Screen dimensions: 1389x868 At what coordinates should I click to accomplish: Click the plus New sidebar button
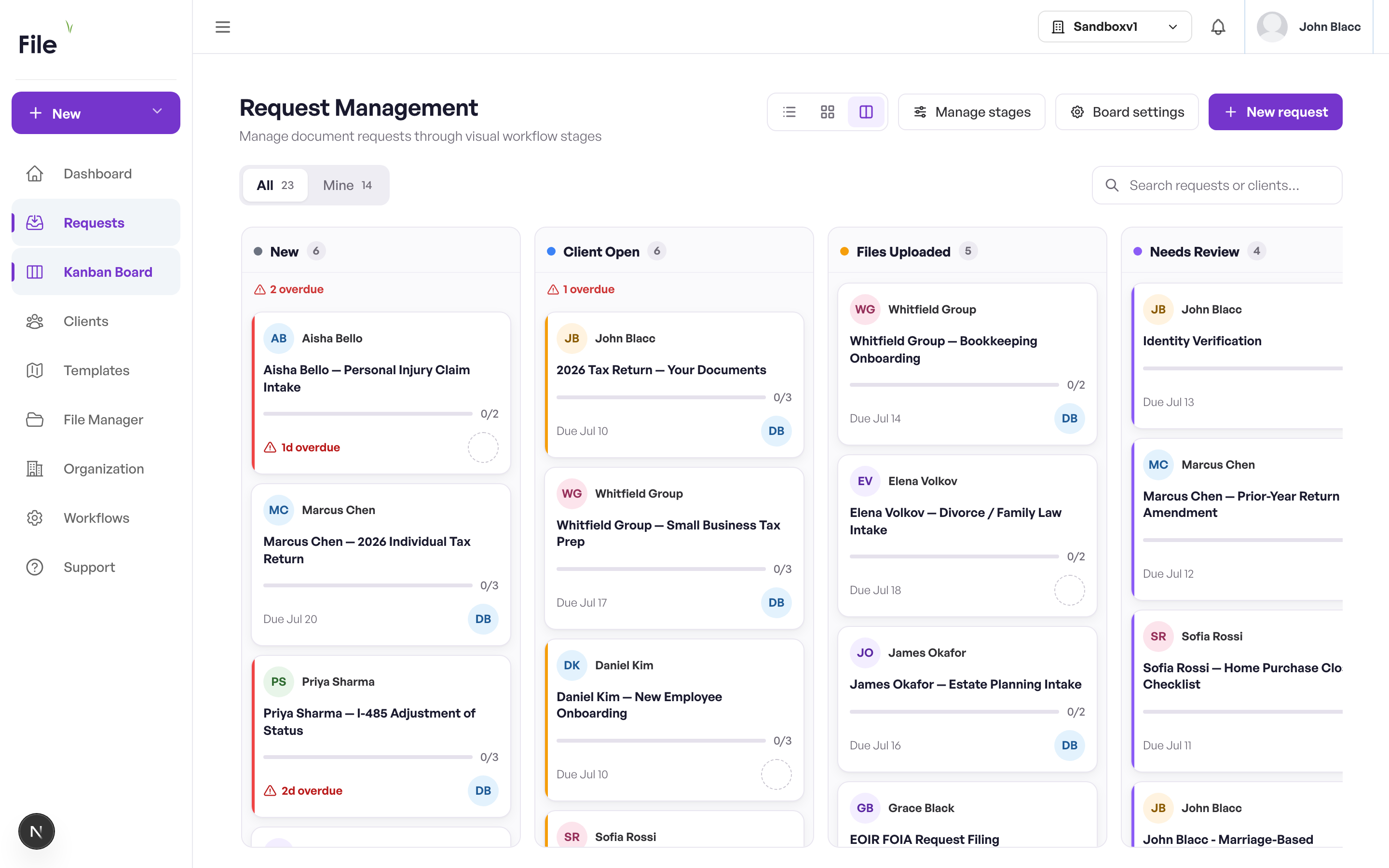[96, 113]
